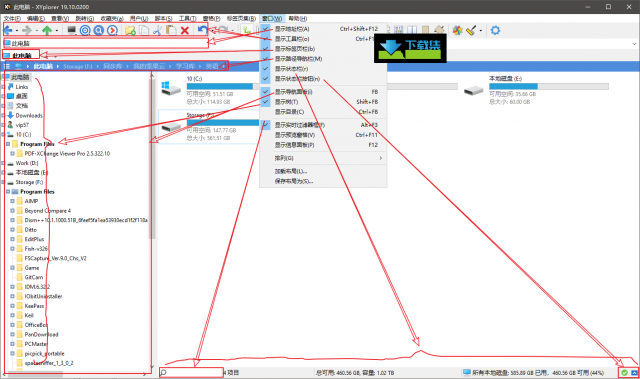Expand the Ditto folder node
The image size is (640, 379).
coord(12,230)
